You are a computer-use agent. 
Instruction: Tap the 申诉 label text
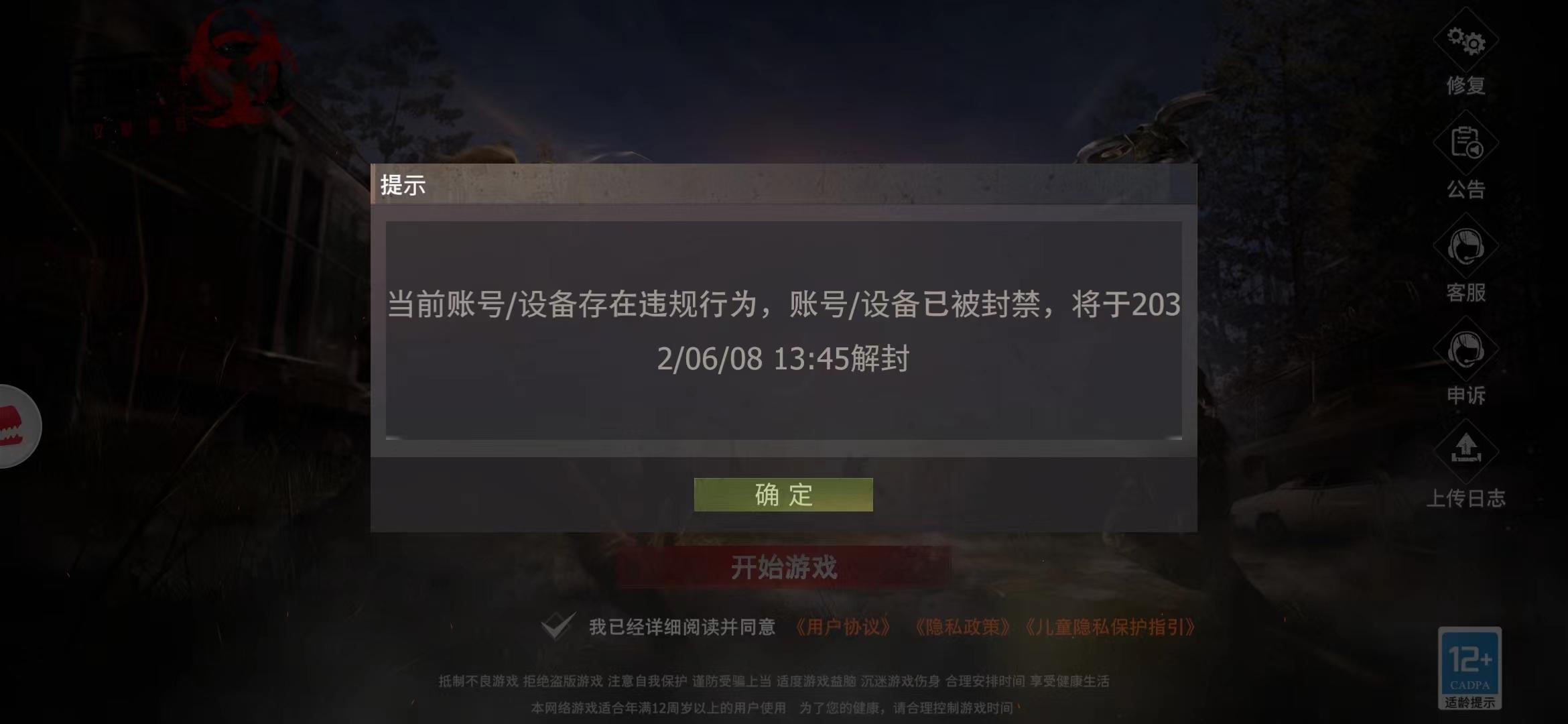[1465, 396]
